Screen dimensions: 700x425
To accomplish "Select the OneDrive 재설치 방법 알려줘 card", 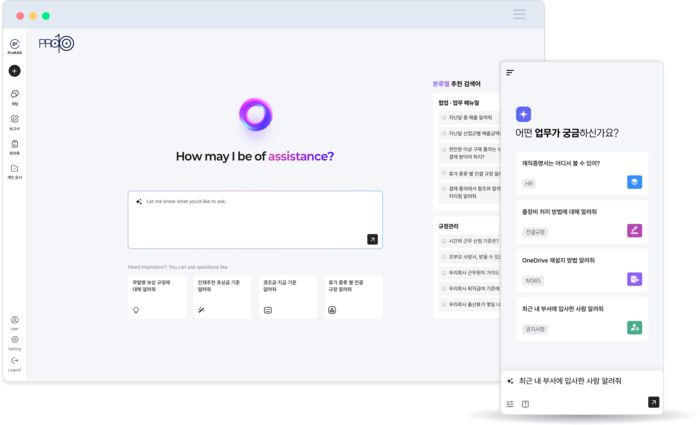I will pyautogui.click(x=581, y=269).
